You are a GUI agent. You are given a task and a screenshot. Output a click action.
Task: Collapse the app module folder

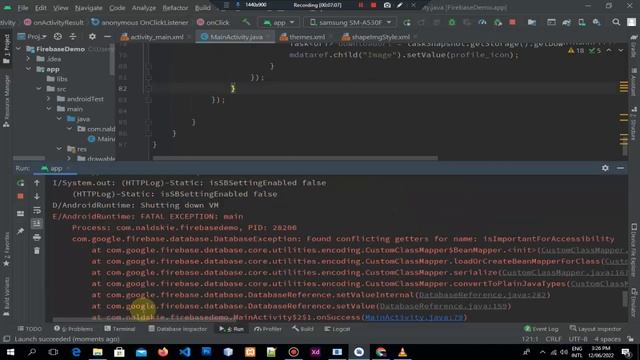(x=28, y=69)
